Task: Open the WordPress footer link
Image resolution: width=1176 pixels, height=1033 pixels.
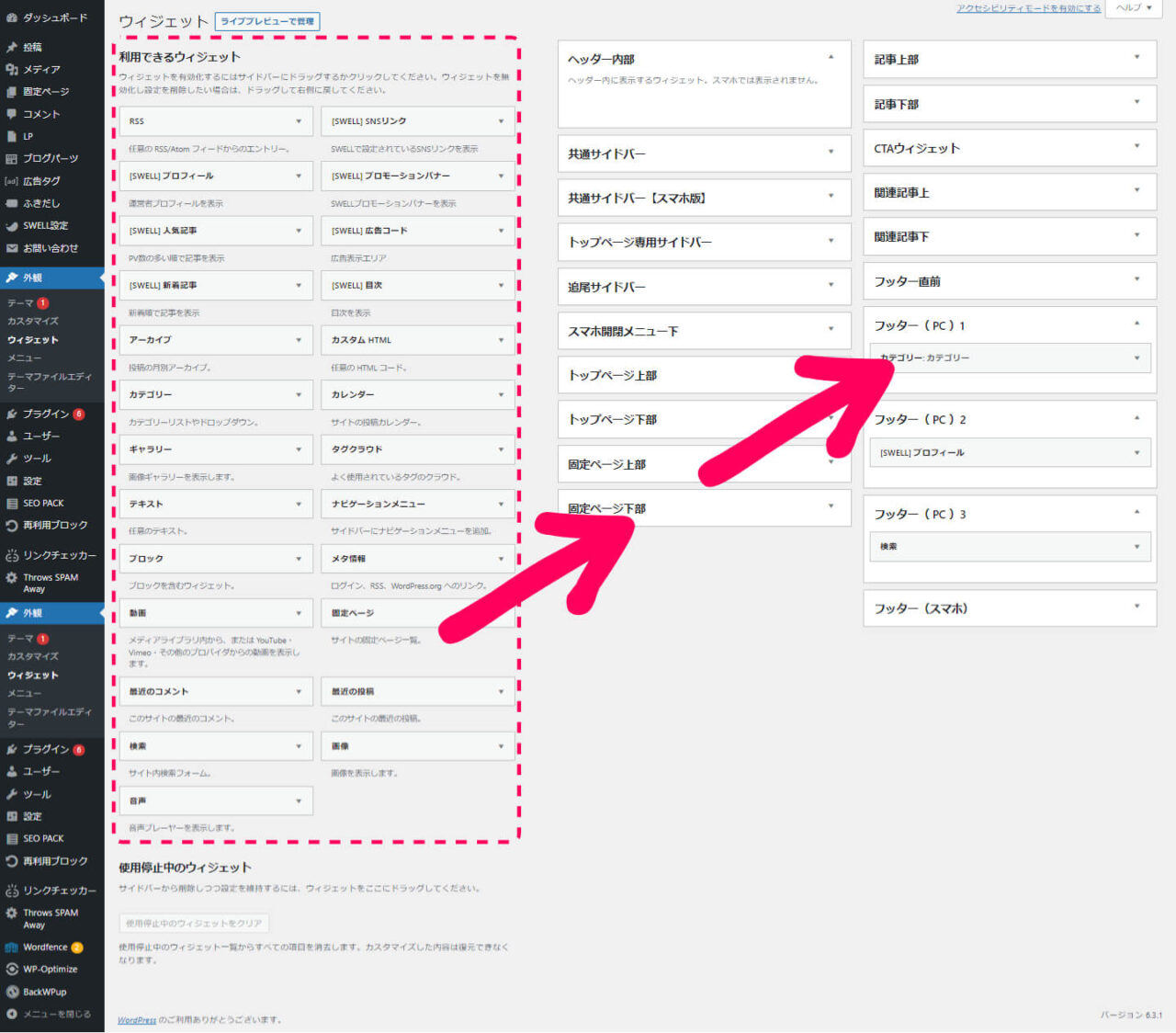Action: click(137, 1020)
